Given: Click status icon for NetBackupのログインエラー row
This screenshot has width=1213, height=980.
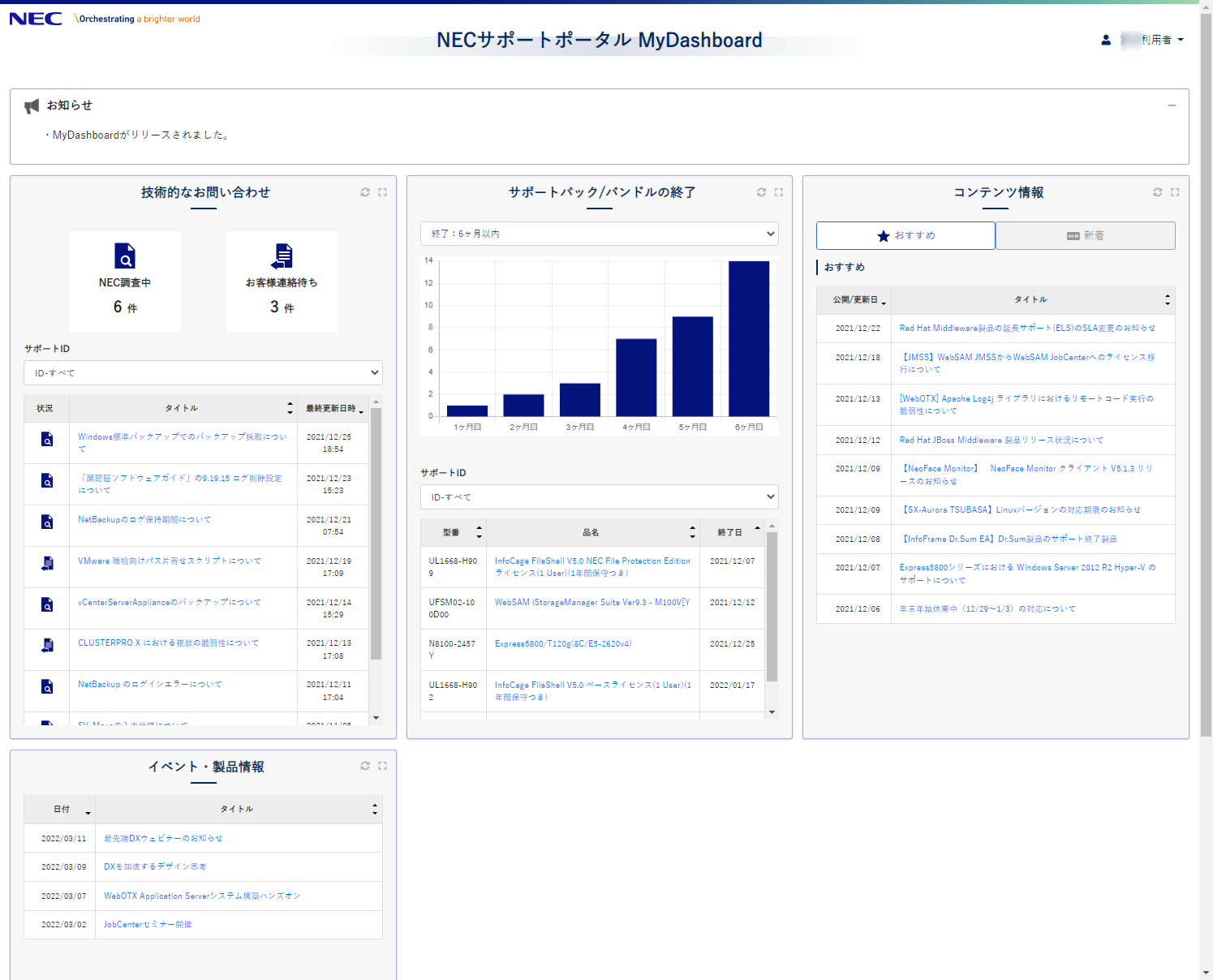Looking at the screenshot, I should [x=47, y=686].
